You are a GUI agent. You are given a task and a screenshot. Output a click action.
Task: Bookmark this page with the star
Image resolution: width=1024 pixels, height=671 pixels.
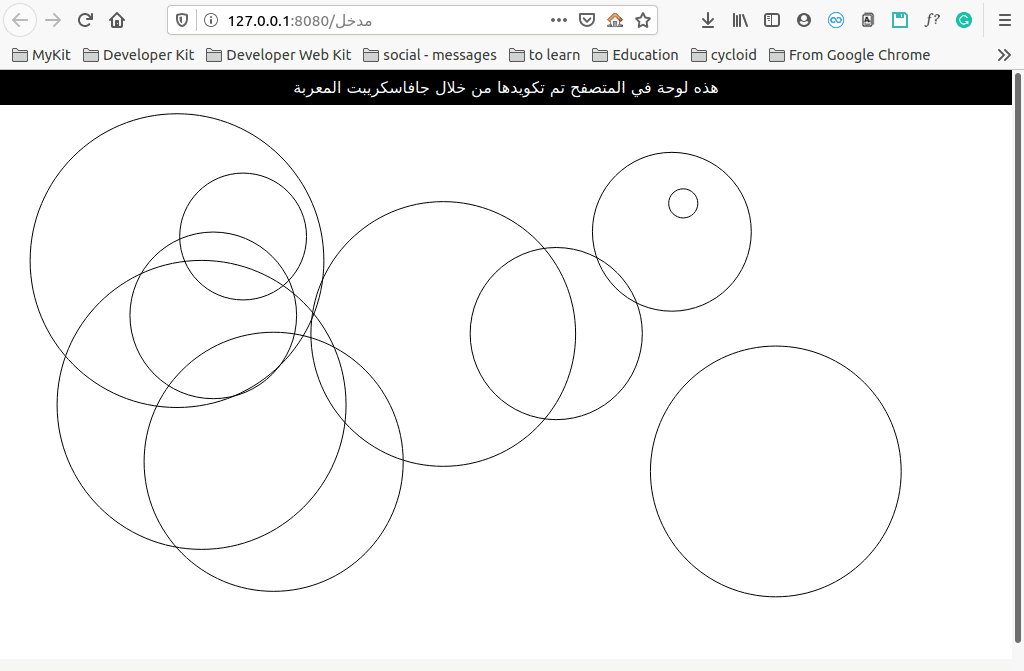(x=643, y=20)
